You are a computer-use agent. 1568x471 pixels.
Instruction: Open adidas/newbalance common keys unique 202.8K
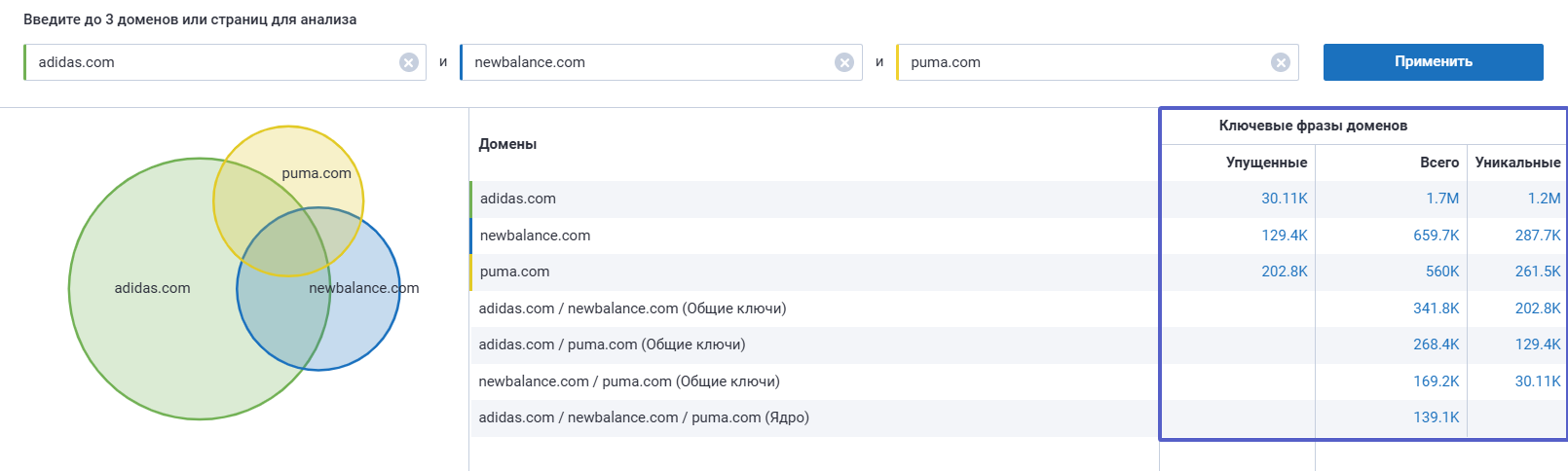click(1538, 308)
